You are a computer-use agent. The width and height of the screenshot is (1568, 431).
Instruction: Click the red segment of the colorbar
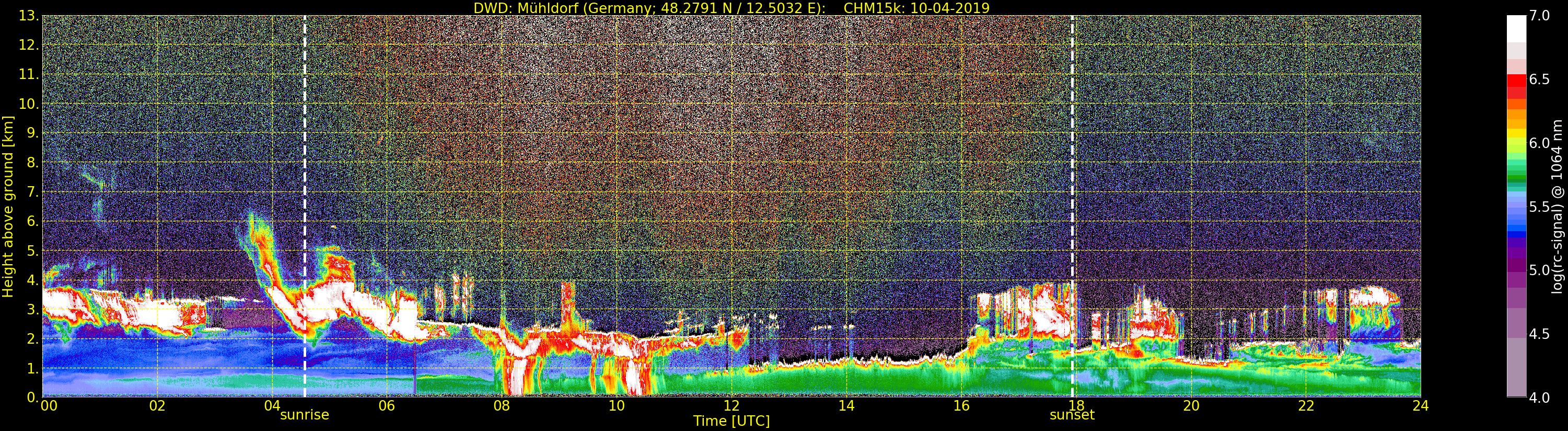tap(1516, 81)
